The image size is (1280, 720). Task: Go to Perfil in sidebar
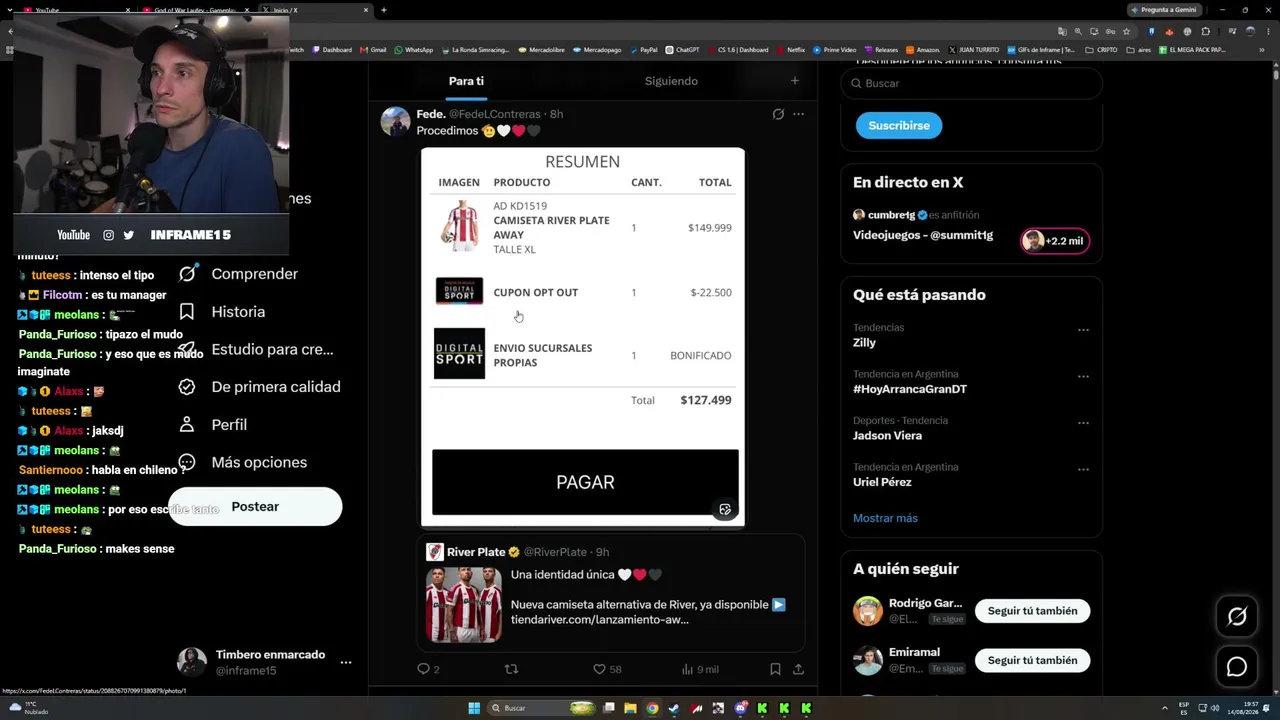click(x=215, y=425)
